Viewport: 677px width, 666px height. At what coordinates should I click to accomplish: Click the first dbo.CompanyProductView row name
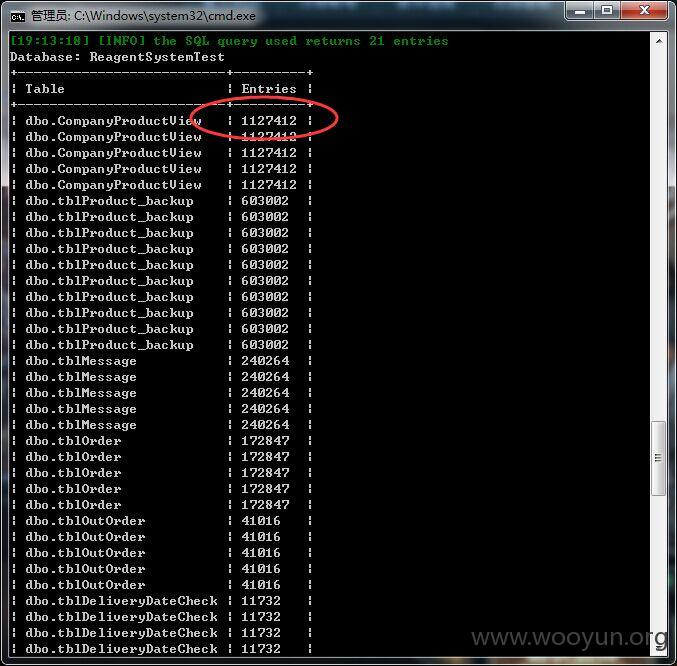point(114,121)
